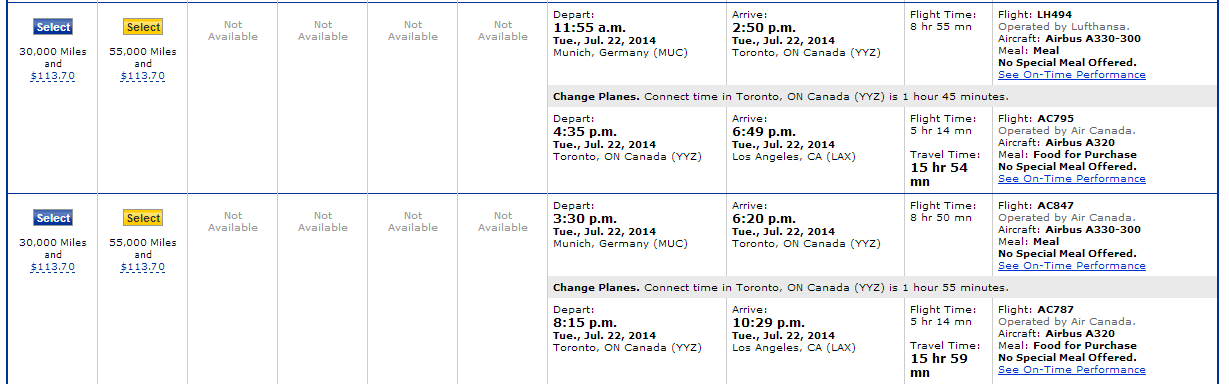Screen dimensions: 1229x384
Task: Click the Change Planes notice with 1 hour 55 minutes
Action: coord(780,288)
